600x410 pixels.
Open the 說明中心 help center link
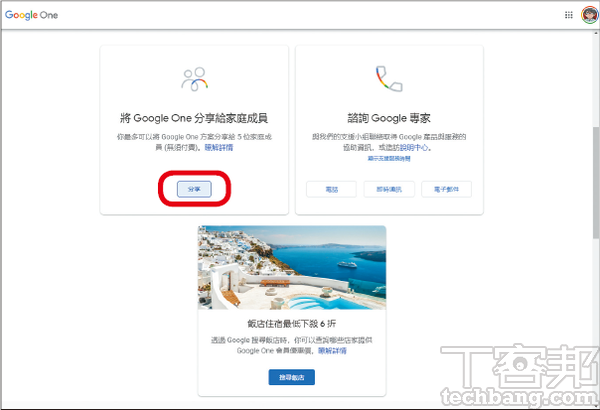click(414, 147)
